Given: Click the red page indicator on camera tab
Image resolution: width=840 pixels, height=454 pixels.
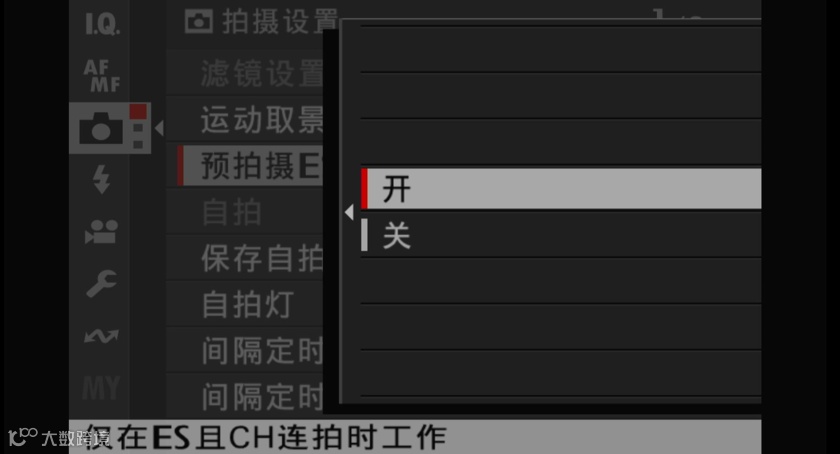Looking at the screenshot, I should 138,111.
